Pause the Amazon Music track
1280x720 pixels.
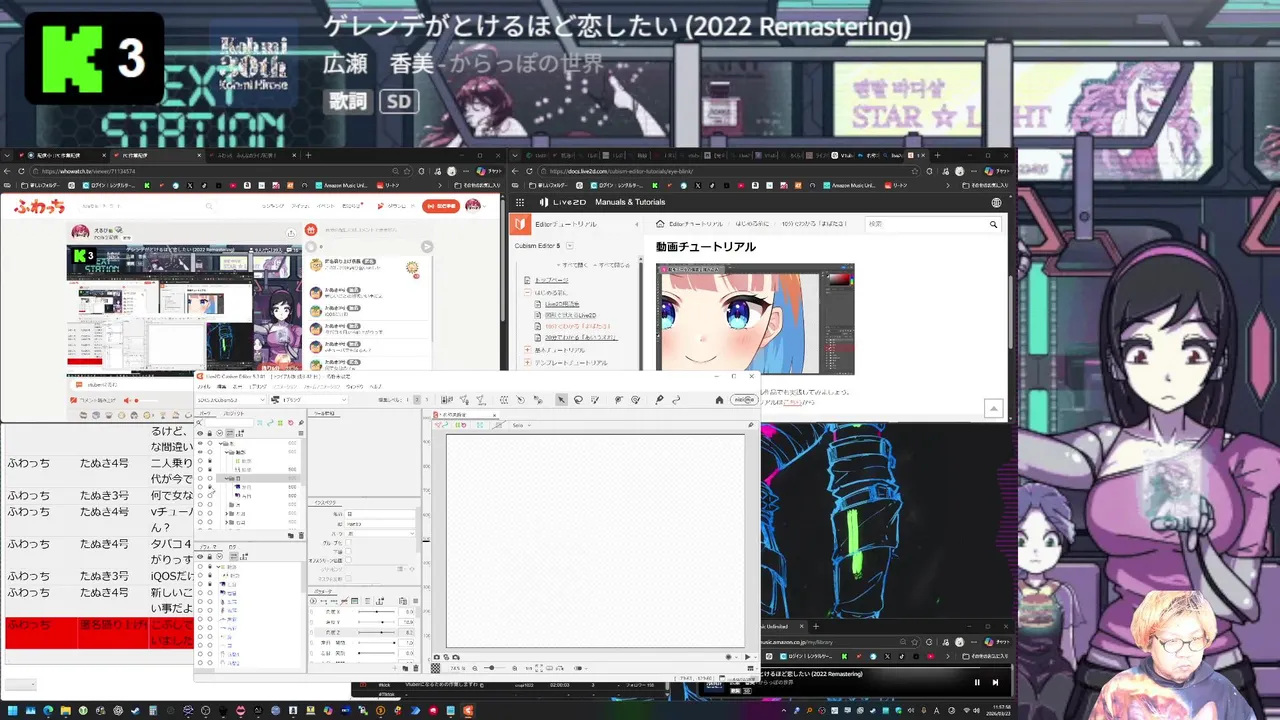977,682
